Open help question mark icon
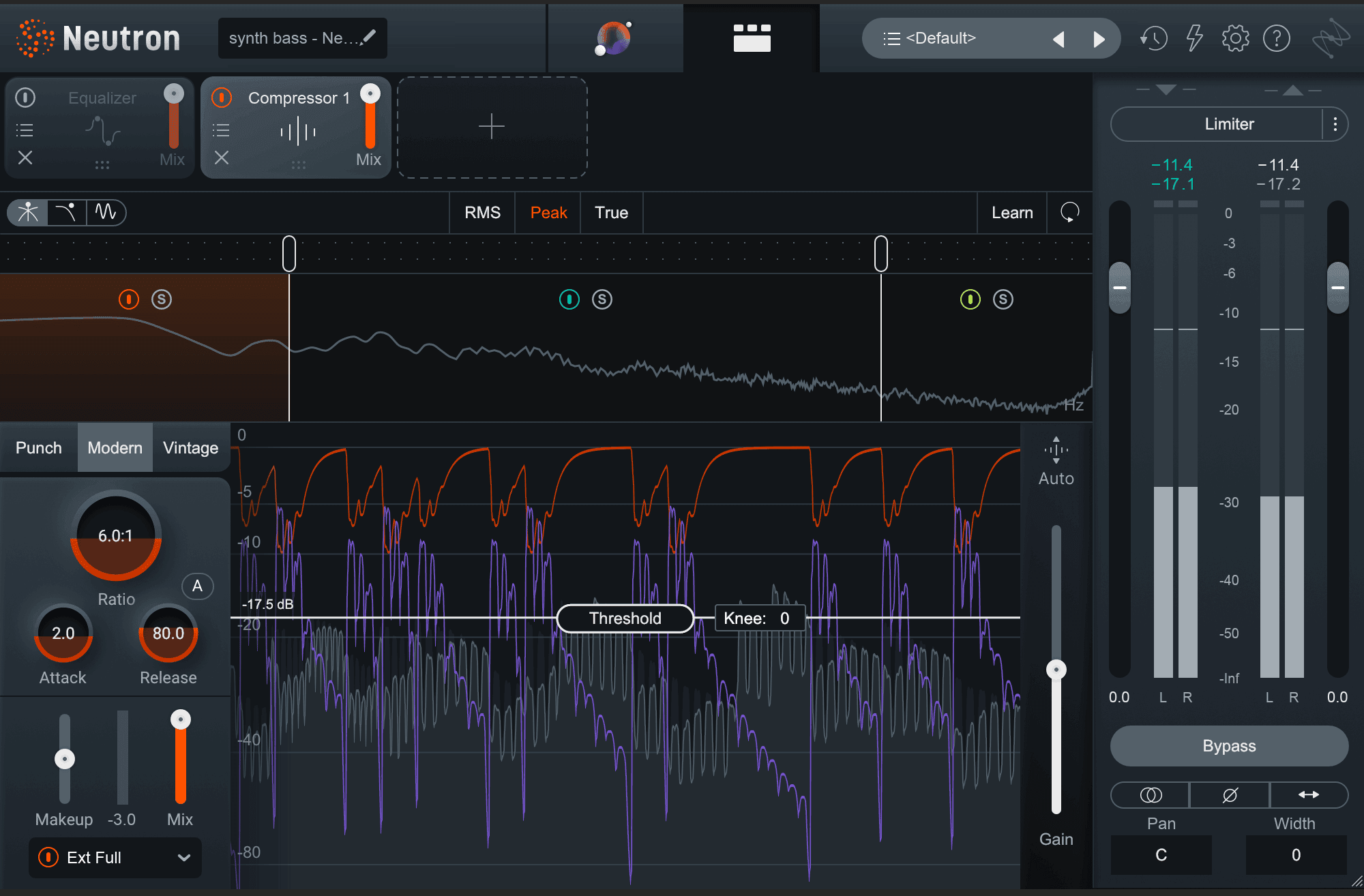Screen dimensions: 1364x896 tap(1277, 38)
